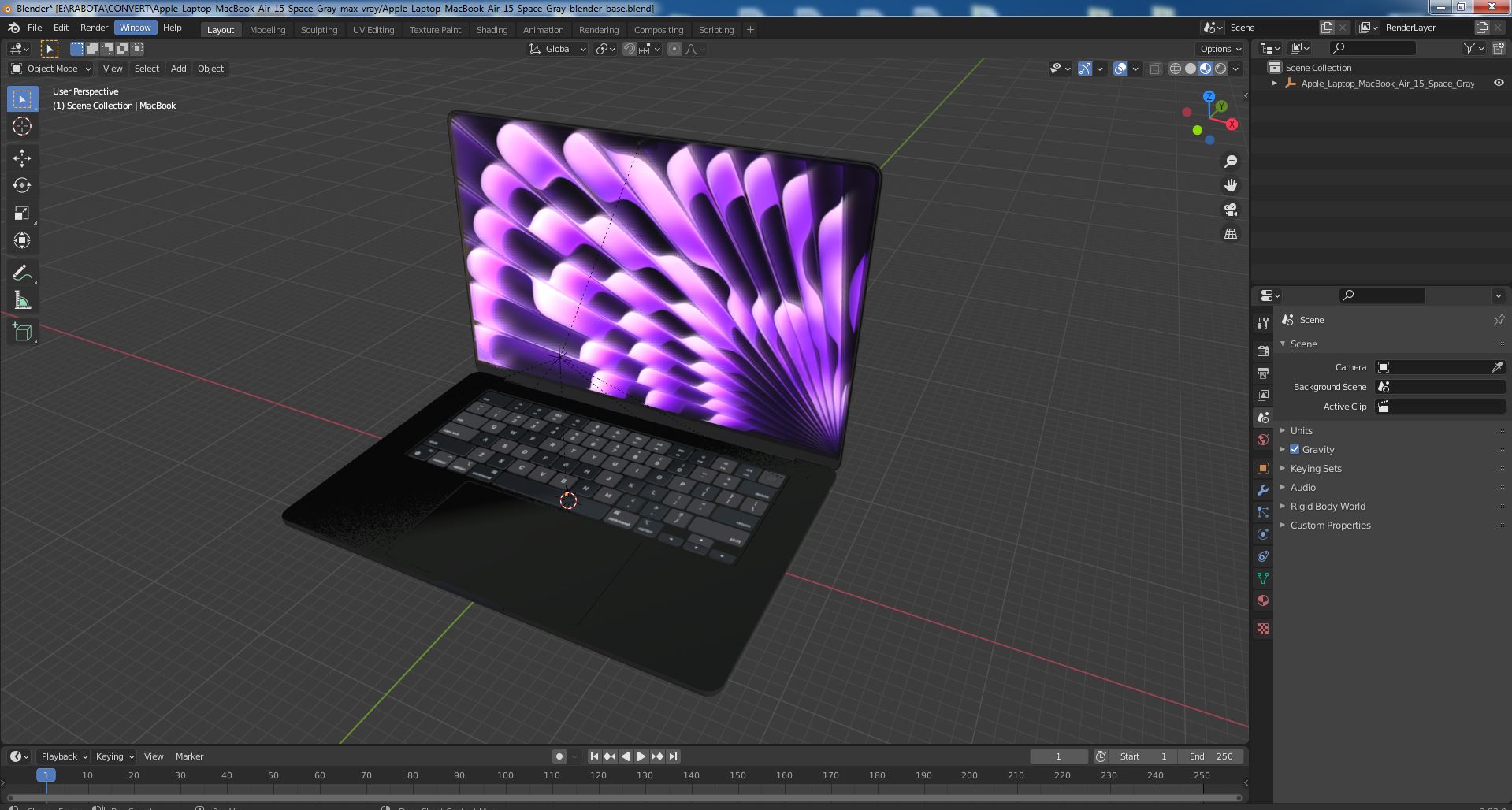The width and height of the screenshot is (1512, 810).
Task: Toggle auto keying record button
Action: (559, 756)
